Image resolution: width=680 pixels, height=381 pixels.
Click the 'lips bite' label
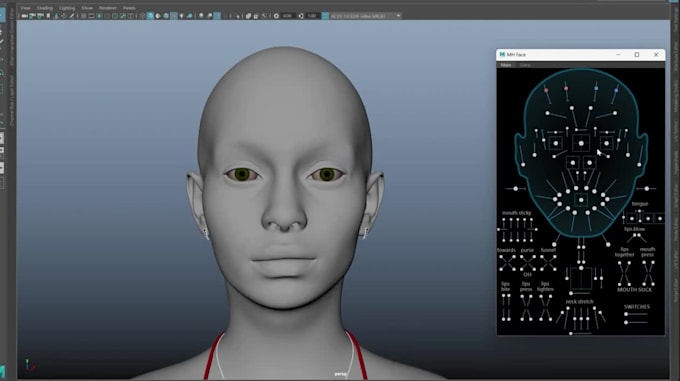(x=506, y=287)
